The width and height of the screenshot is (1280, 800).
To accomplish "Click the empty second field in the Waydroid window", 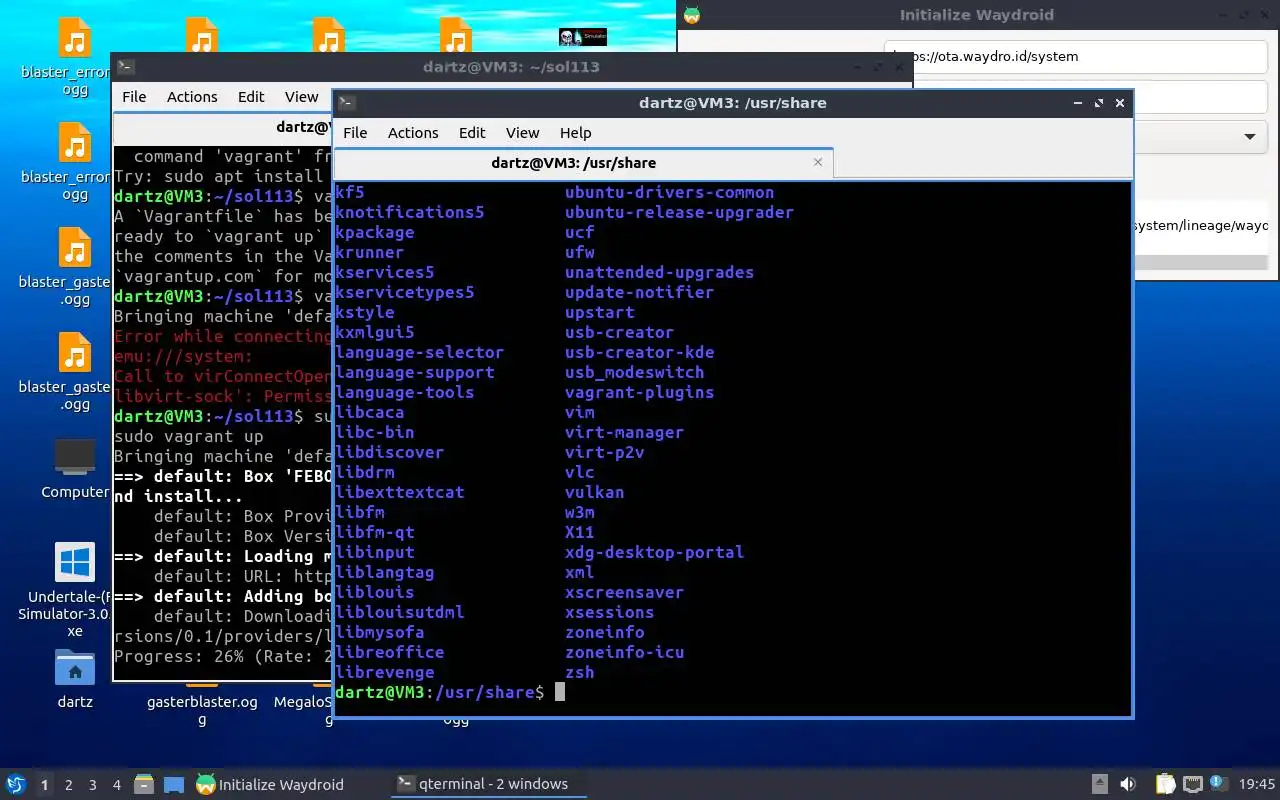I will [1200, 97].
